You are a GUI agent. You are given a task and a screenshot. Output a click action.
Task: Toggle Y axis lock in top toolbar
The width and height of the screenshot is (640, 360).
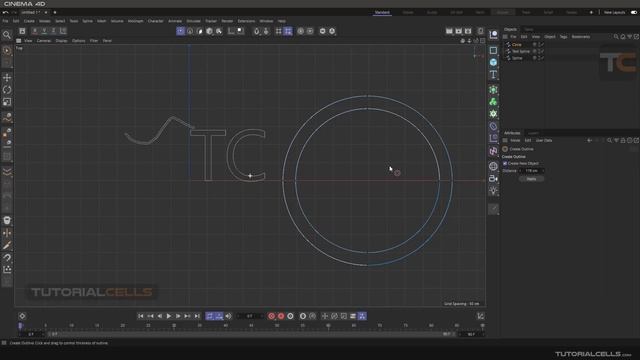(x=44, y=31)
